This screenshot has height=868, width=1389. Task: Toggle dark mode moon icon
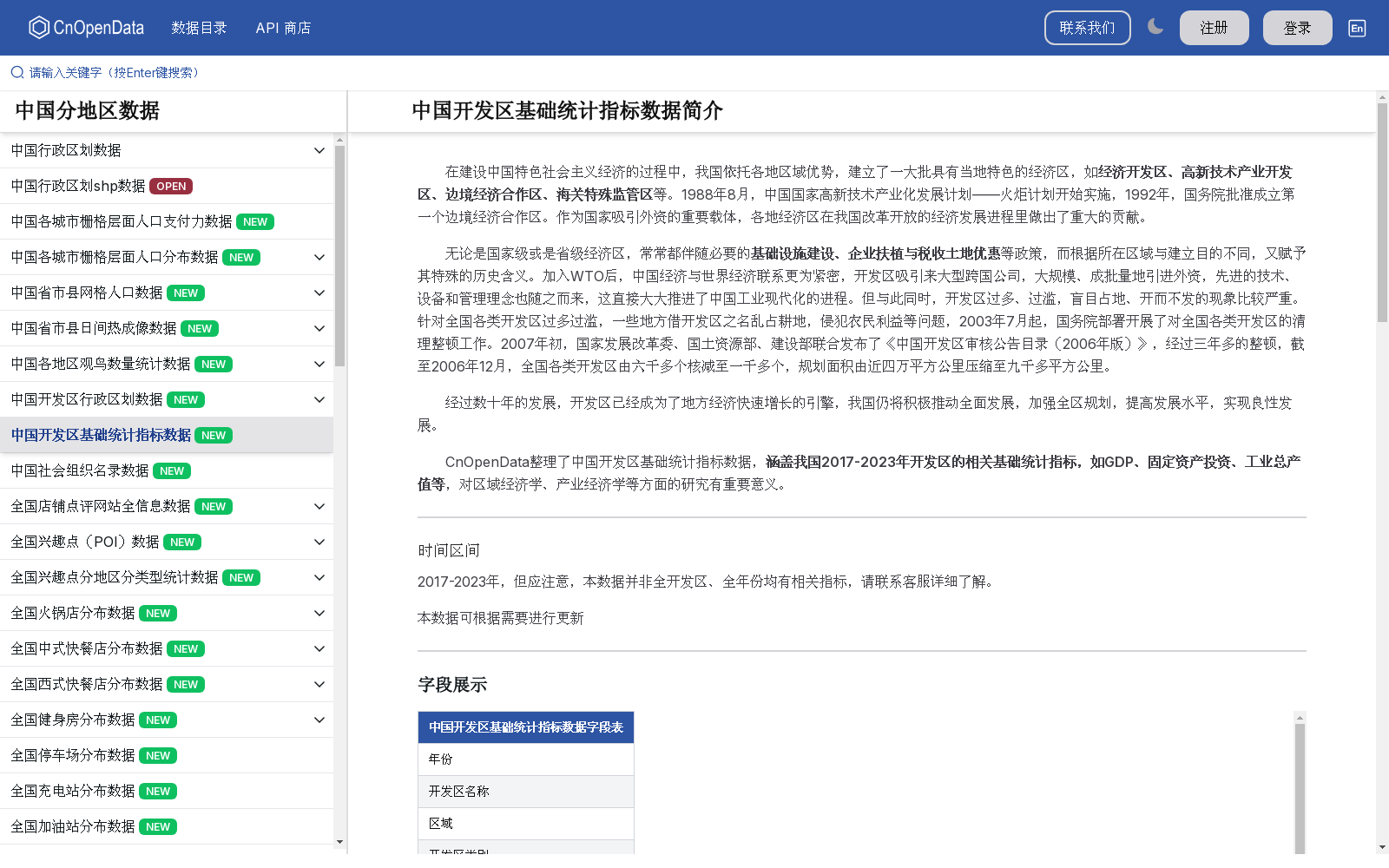pyautogui.click(x=1155, y=27)
